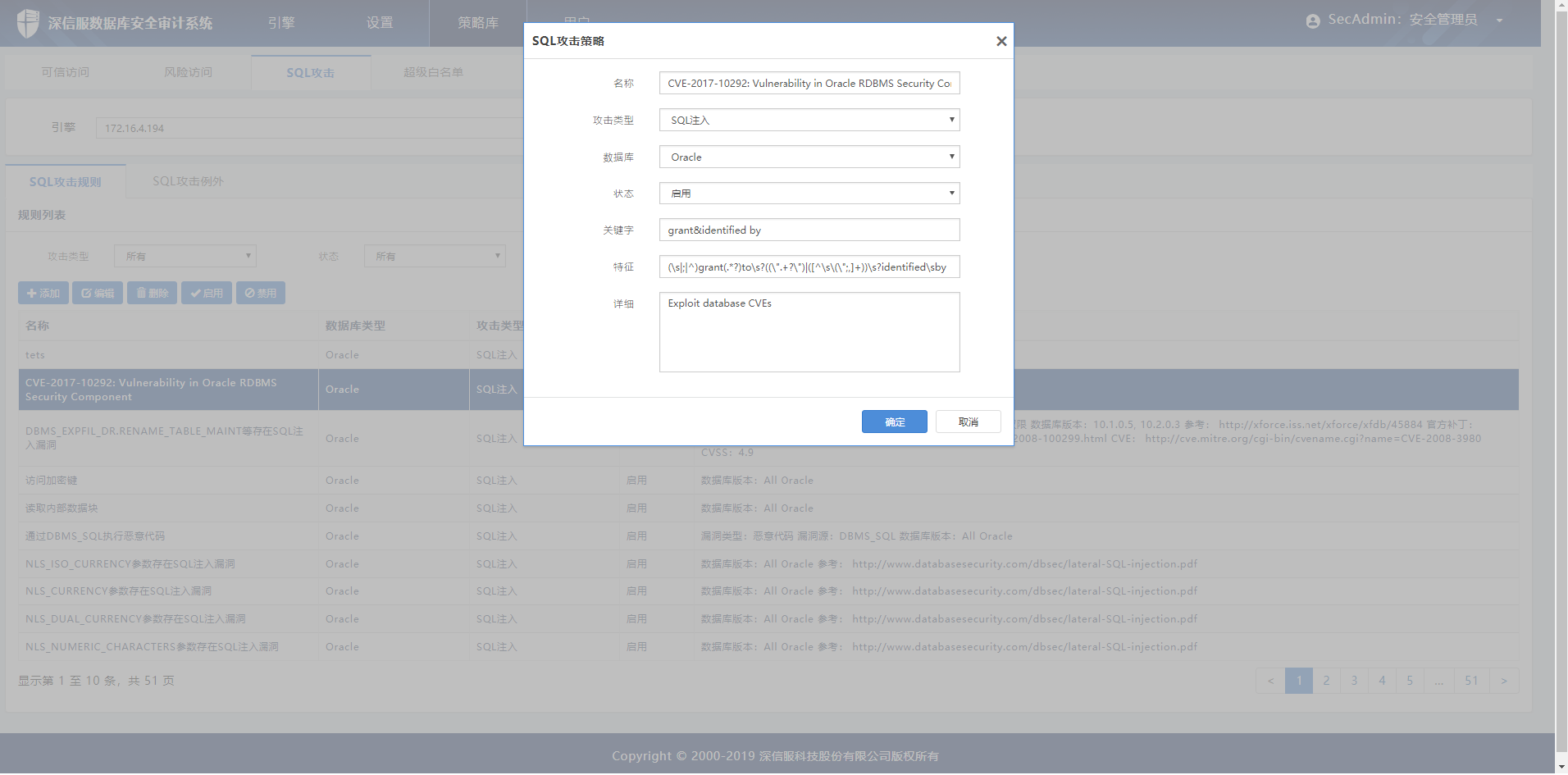Image resolution: width=1568 pixels, height=775 pixels.
Task: Expand the SecAdmin account menu arrow
Action: click(x=1499, y=21)
